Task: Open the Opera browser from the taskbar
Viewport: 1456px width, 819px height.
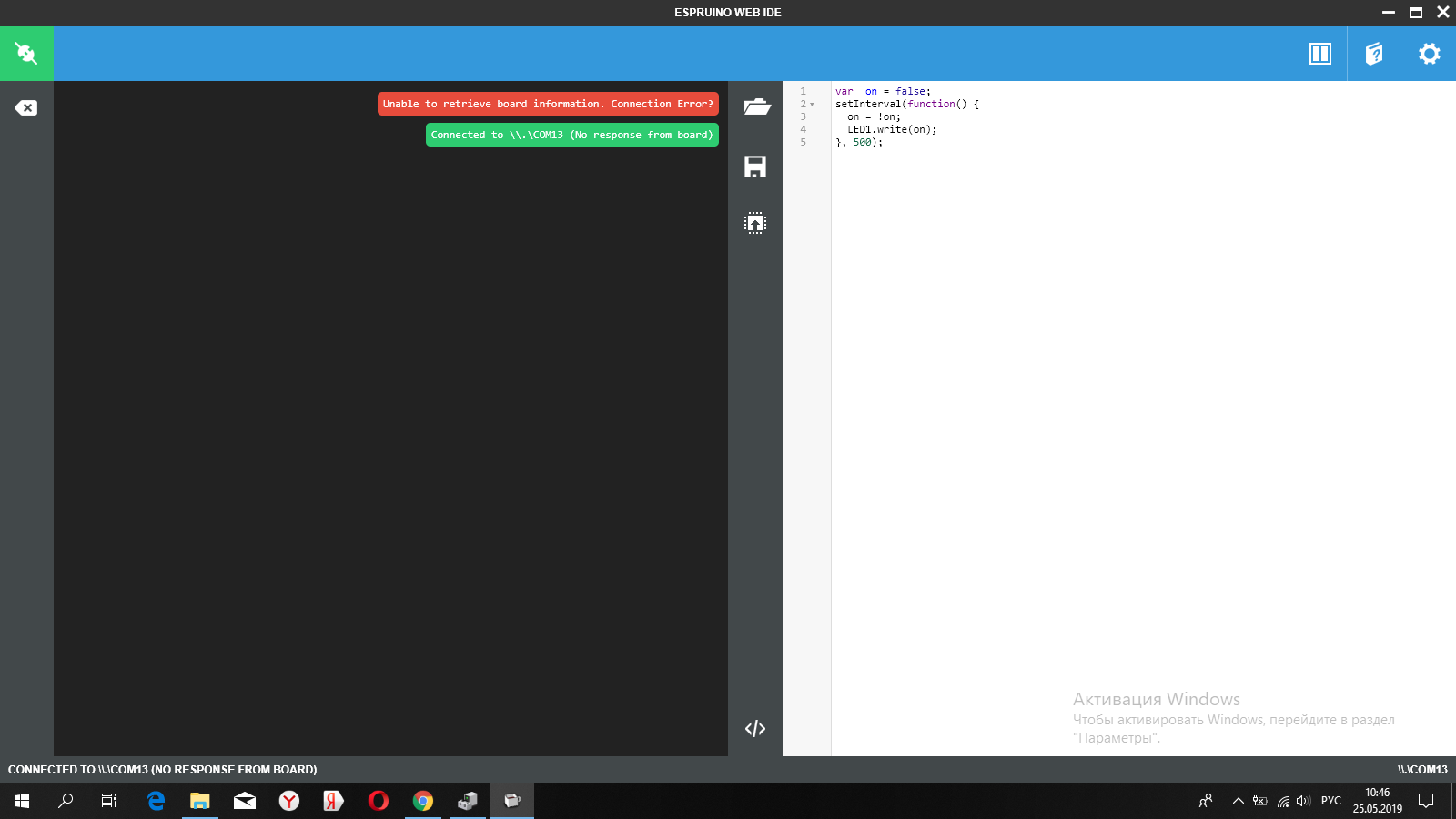Action: pyautogui.click(x=379, y=801)
